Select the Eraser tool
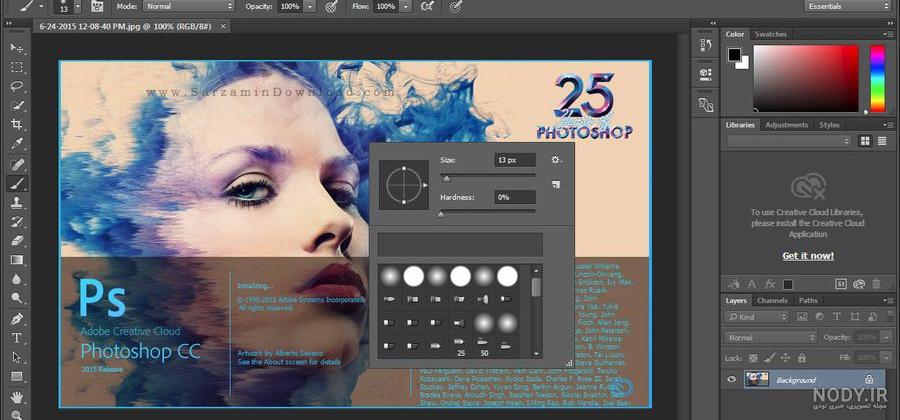This screenshot has height=420, width=900. coord(17,240)
